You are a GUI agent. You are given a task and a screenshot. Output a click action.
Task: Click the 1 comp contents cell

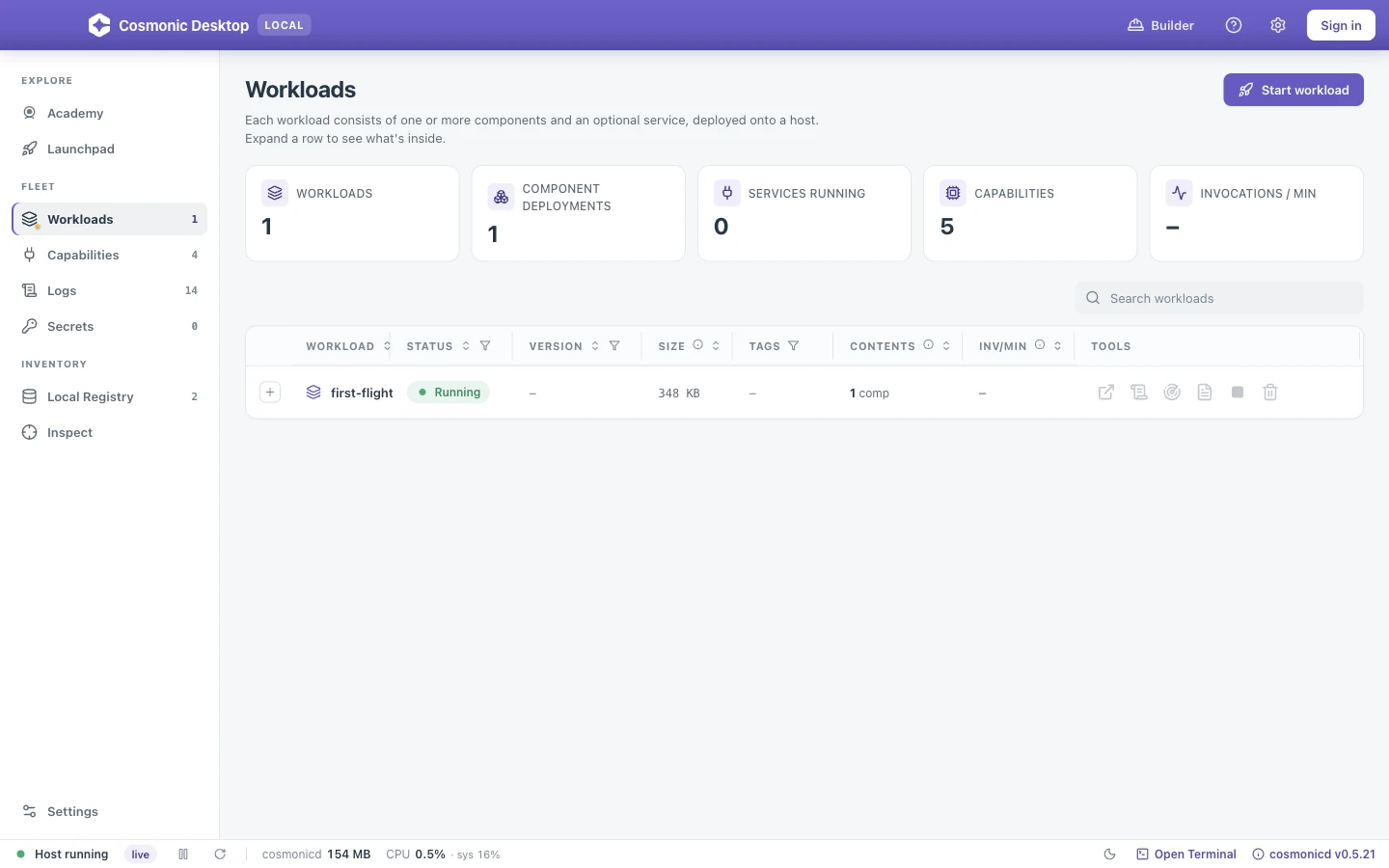tap(869, 393)
